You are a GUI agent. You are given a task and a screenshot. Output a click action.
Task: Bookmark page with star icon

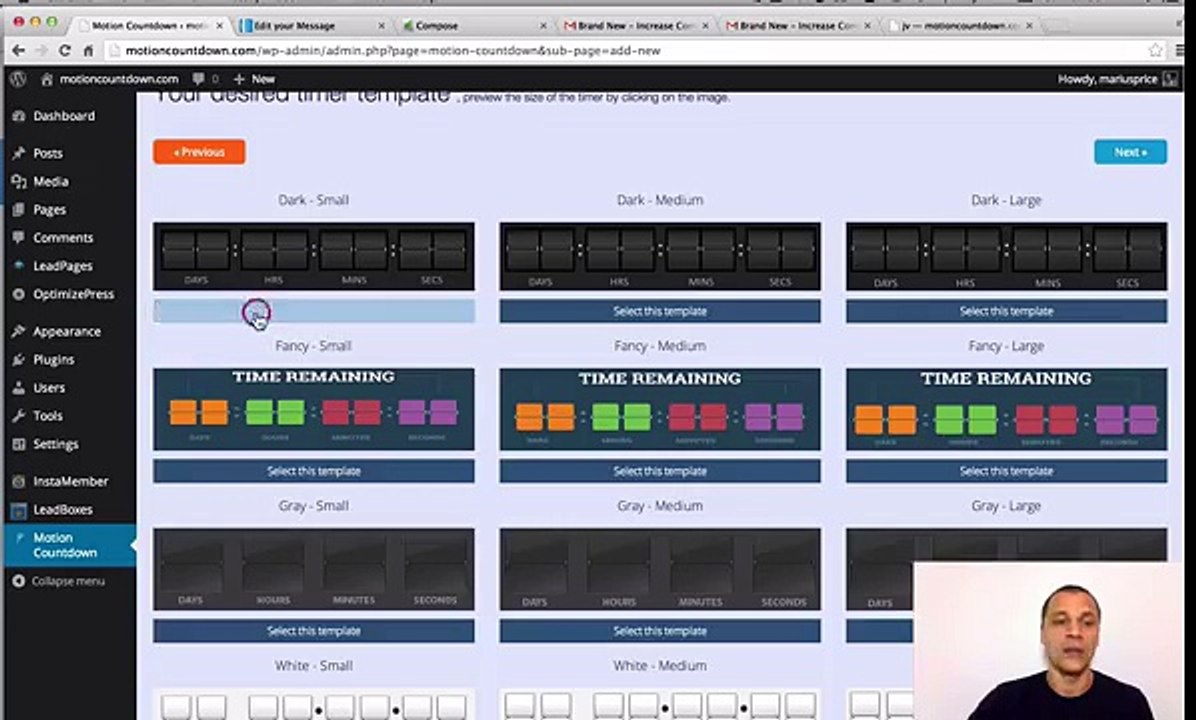pyautogui.click(x=1156, y=50)
